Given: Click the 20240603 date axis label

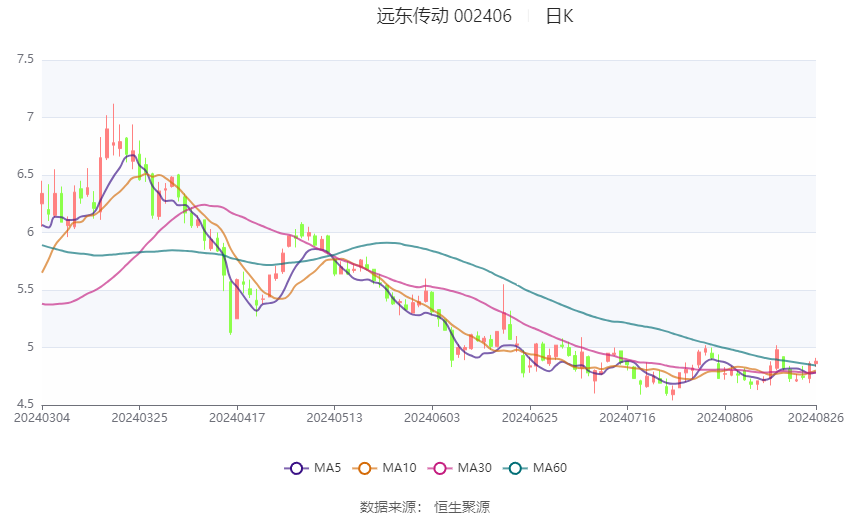Looking at the screenshot, I should pyautogui.click(x=432, y=418).
